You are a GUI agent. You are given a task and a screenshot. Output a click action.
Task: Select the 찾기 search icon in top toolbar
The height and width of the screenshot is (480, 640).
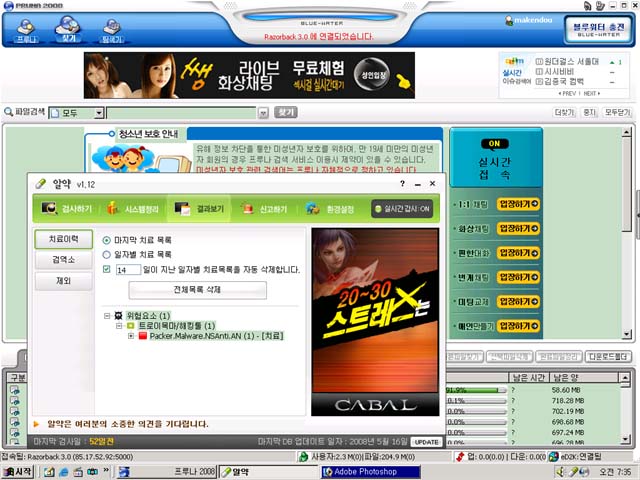[68, 29]
